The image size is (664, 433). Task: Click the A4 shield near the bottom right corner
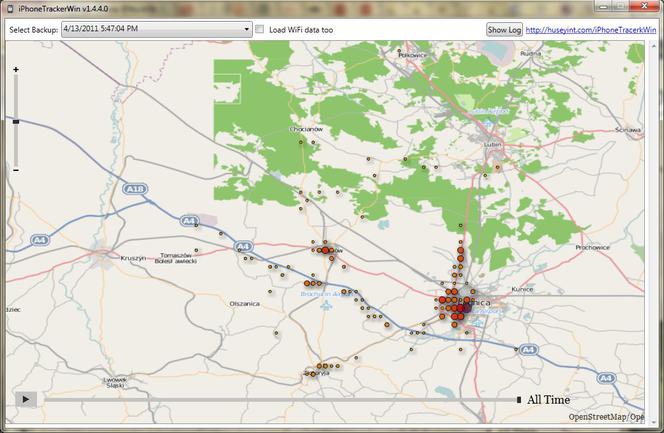point(606,378)
